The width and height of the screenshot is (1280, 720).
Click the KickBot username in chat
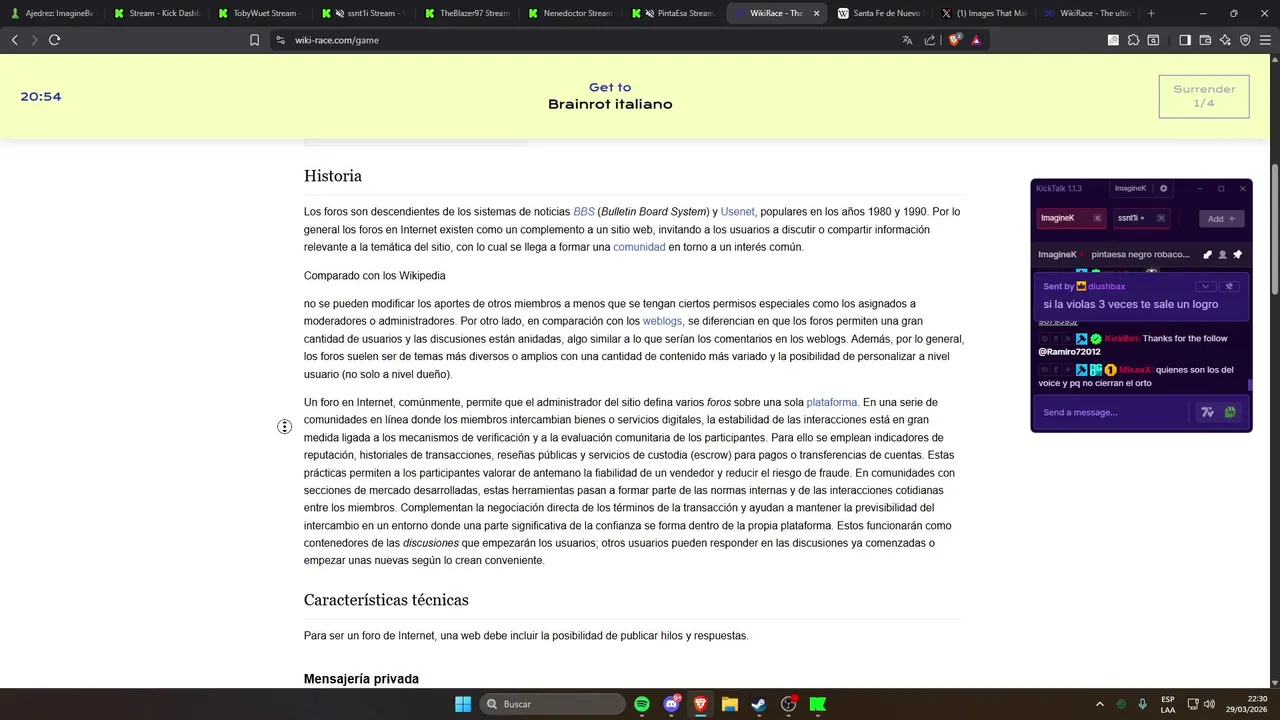[1122, 339]
